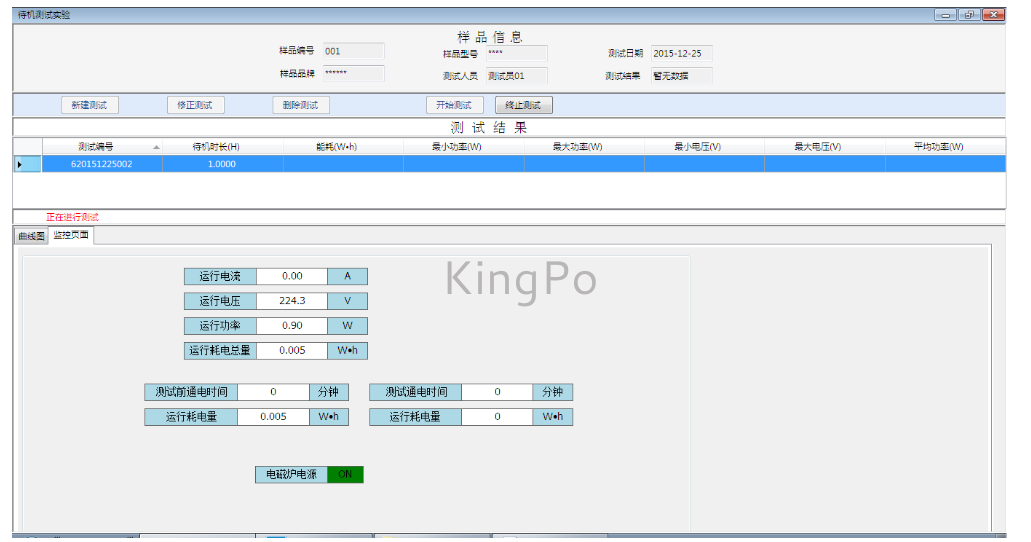This screenshot has height=542, width=1031.
Task: Click the 运行耗电量 value 0.005
Action: click(x=273, y=416)
